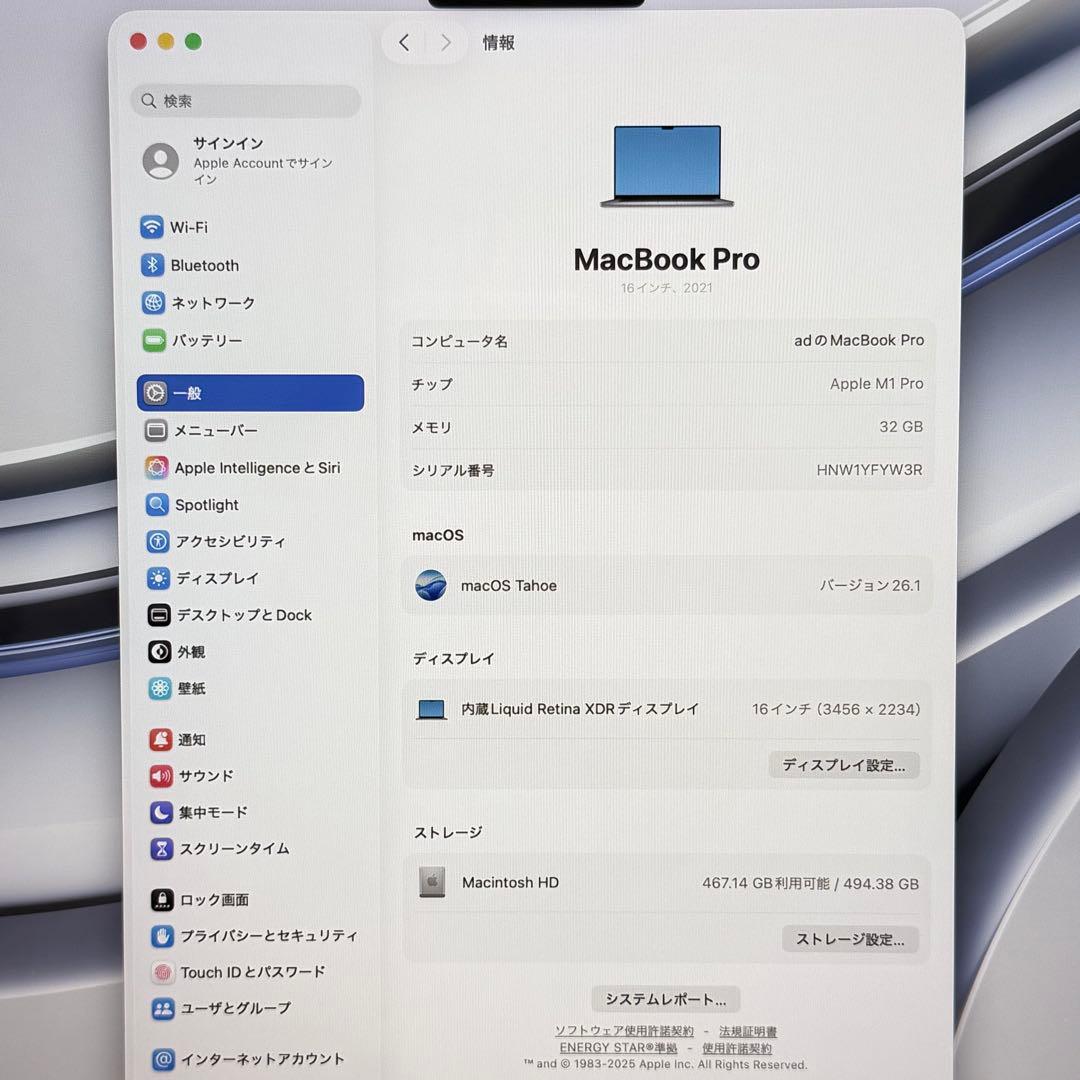The image size is (1080, 1080).
Task: Click the Macintosh HD drive icon
Action: tap(432, 882)
